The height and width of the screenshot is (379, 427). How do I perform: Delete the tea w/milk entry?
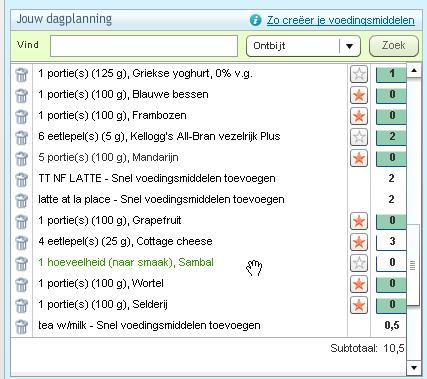pos(22,326)
